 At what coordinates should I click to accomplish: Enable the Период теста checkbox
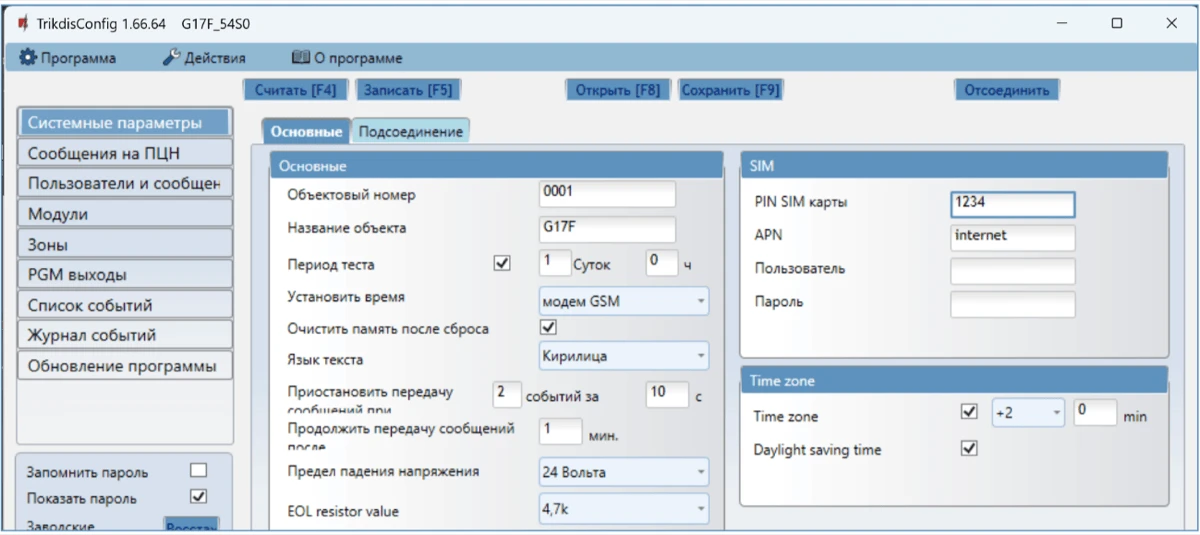pos(502,264)
